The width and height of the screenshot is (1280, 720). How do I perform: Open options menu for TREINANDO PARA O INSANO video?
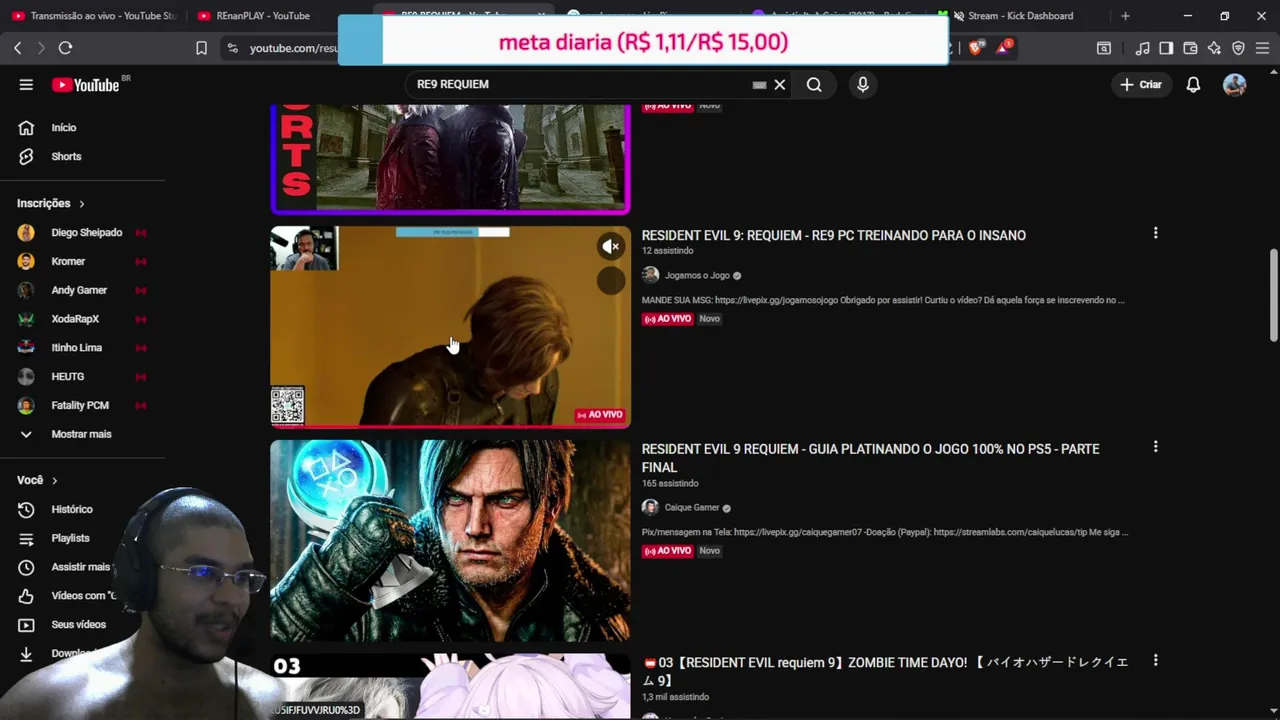coord(1155,233)
